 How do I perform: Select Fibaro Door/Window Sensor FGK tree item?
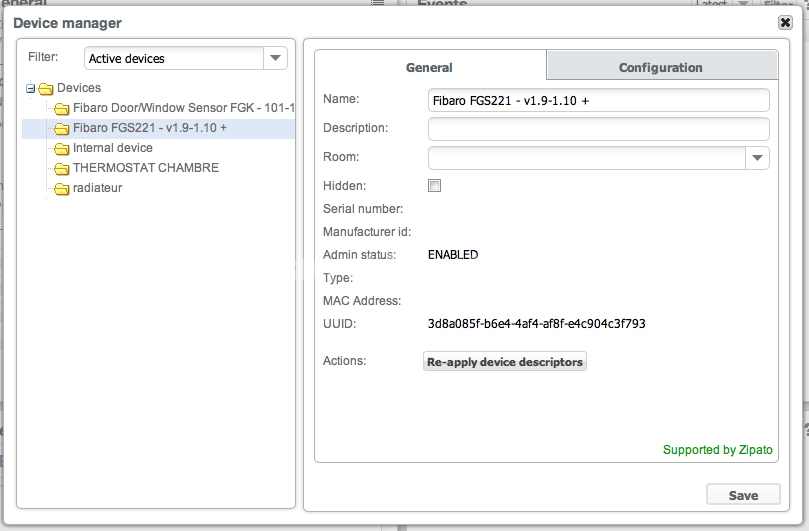[x=184, y=108]
